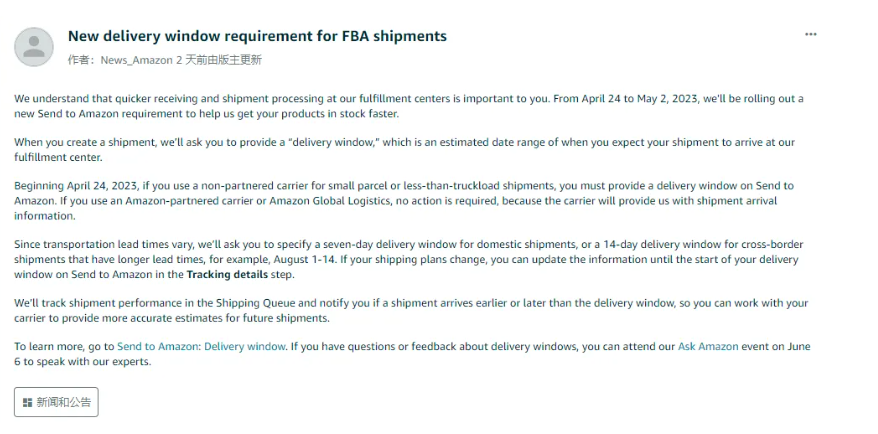Click the post title about FBA shipments
This screenshot has height=434, width=878.
[x=258, y=36]
